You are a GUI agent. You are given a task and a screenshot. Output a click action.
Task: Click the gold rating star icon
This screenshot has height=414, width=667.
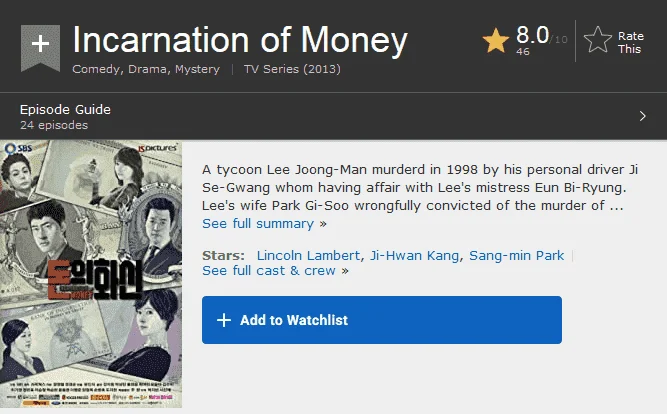tap(496, 40)
